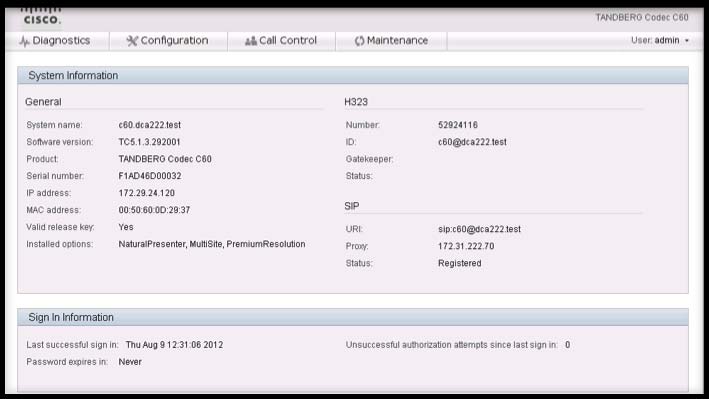This screenshot has width=709, height=399.
Task: Open the Call Control menu
Action: (281, 41)
